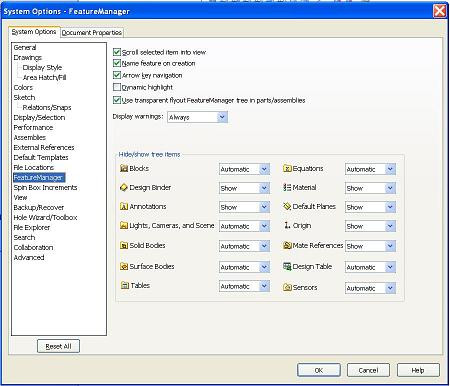Open the Tables visibility dropdown
This screenshot has width=450, height=386.
tap(244, 286)
